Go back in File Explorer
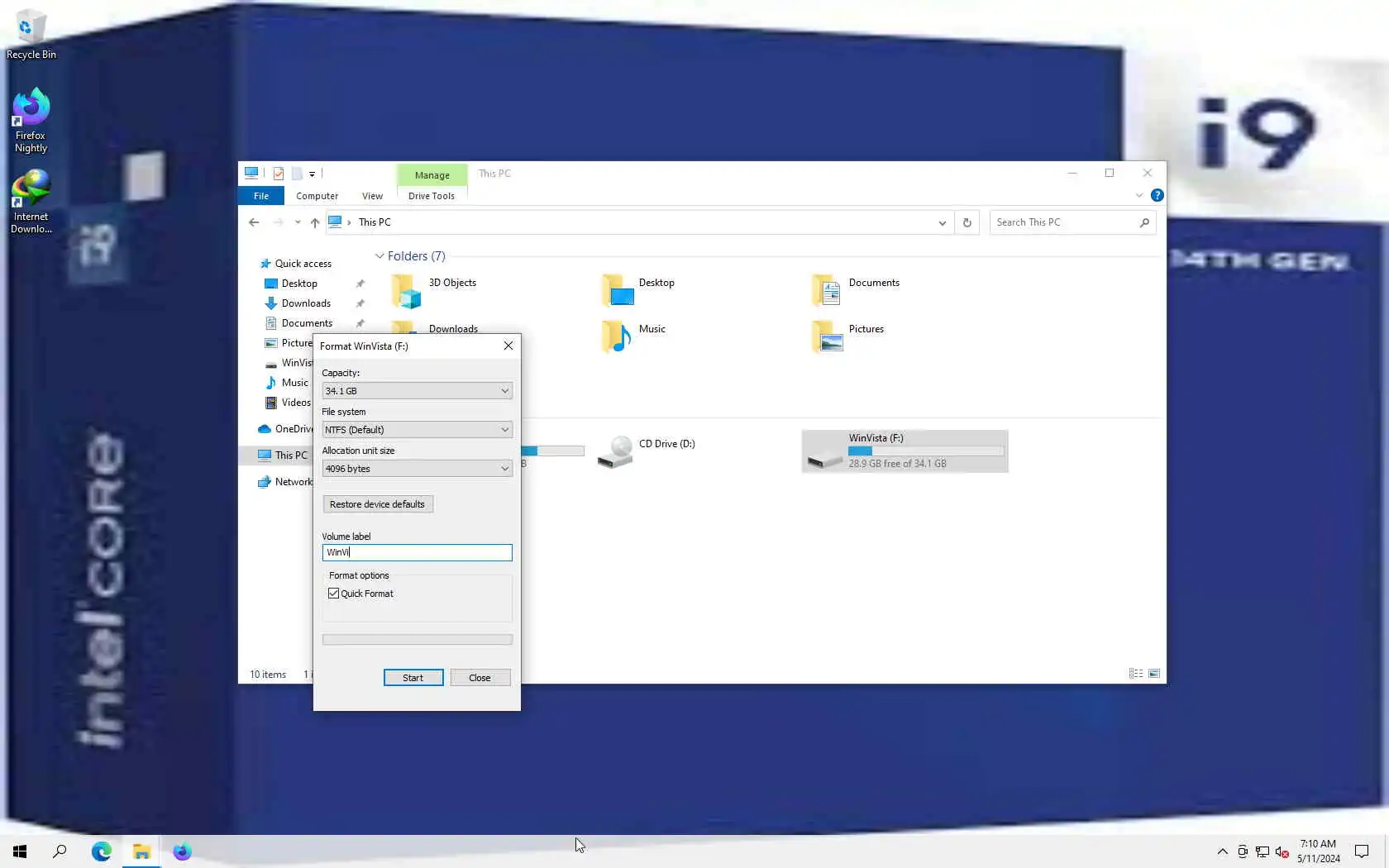 pos(254,222)
